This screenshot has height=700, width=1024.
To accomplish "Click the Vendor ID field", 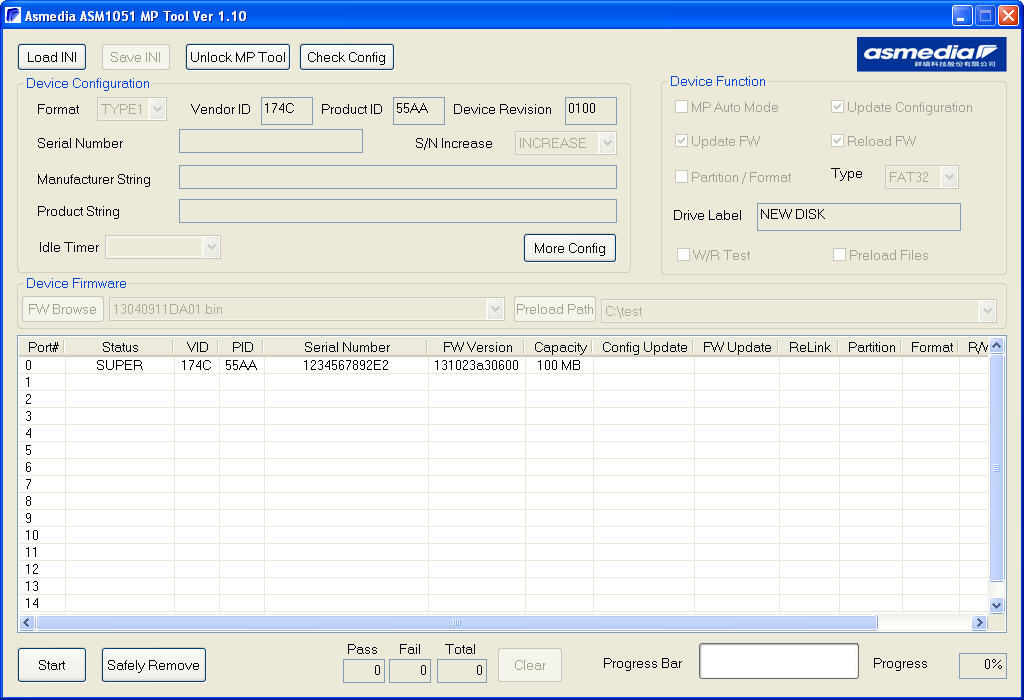I will tap(287, 110).
